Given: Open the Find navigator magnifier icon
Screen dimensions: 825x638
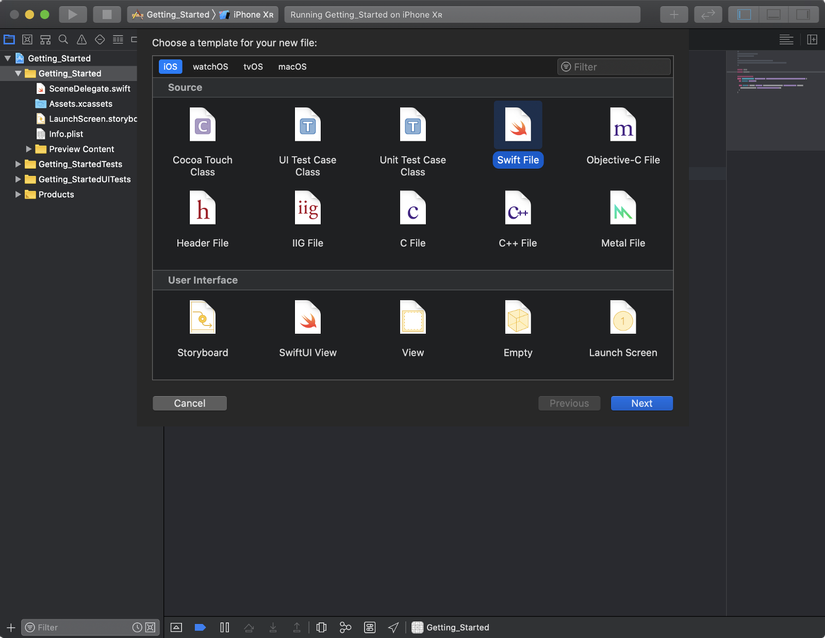Looking at the screenshot, I should point(63,40).
